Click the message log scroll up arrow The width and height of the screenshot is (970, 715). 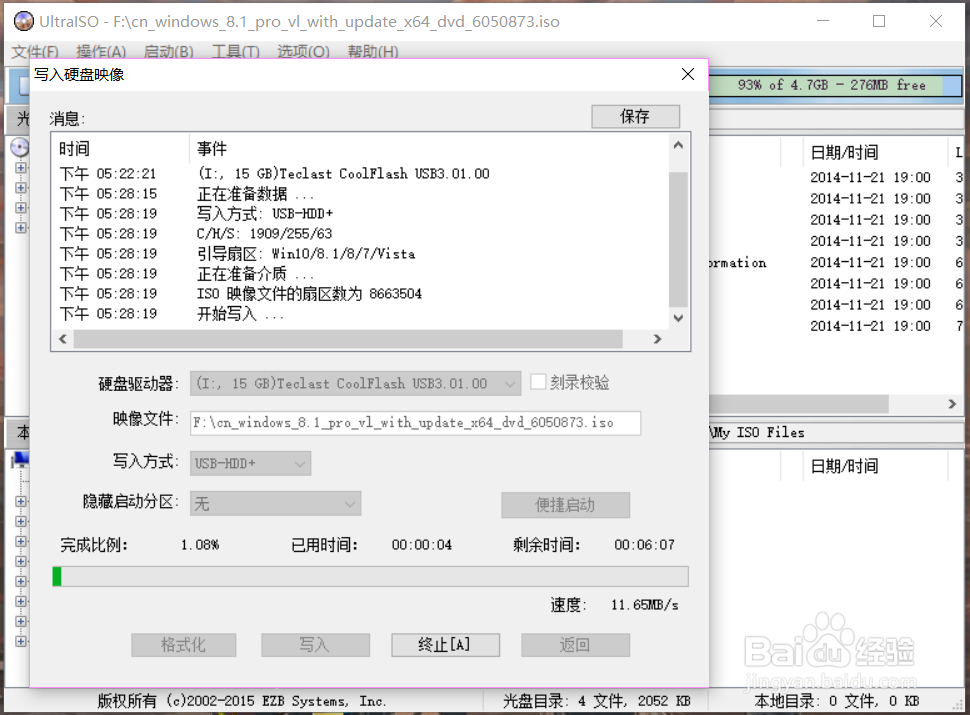678,145
